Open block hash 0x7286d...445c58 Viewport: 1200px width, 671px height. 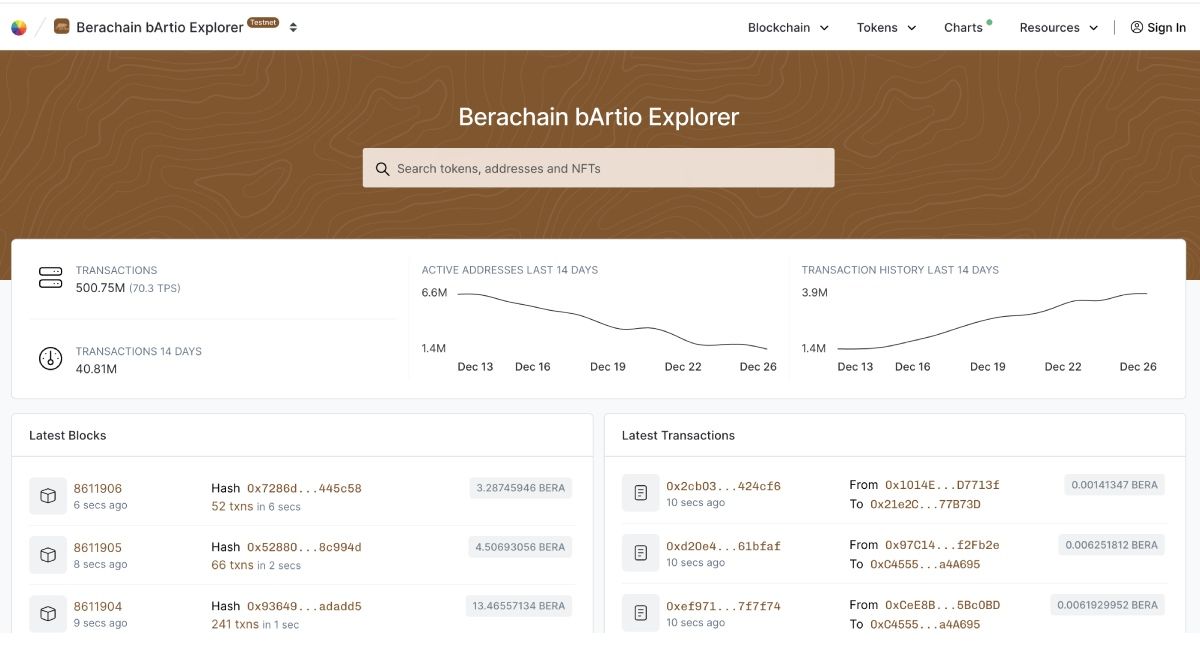[304, 489]
